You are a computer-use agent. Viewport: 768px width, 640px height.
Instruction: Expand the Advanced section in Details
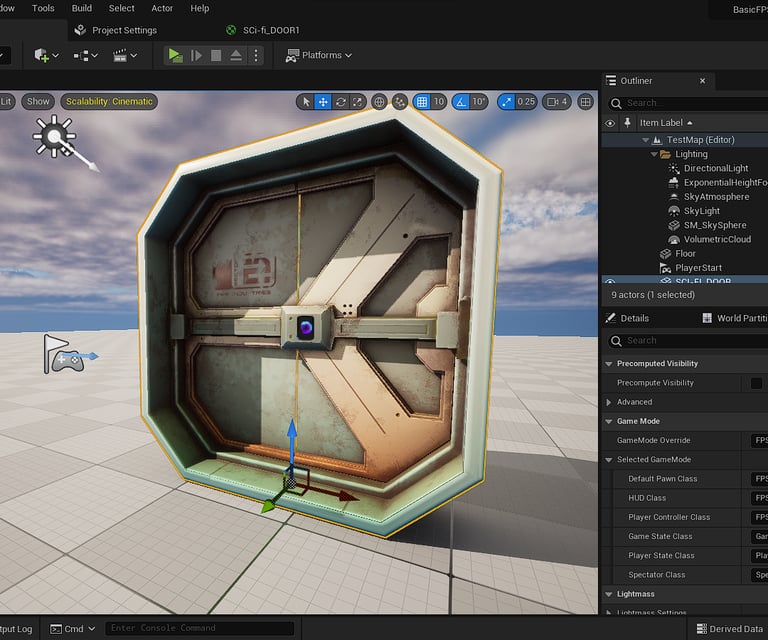609,402
